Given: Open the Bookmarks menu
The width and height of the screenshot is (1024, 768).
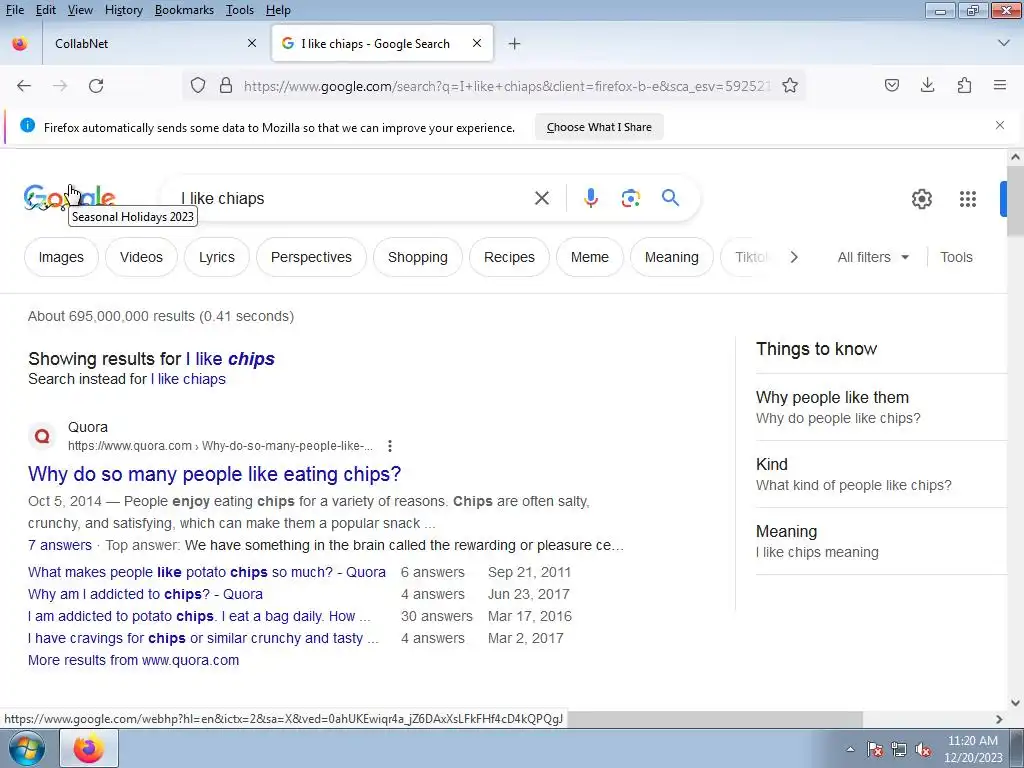Looking at the screenshot, I should [184, 10].
